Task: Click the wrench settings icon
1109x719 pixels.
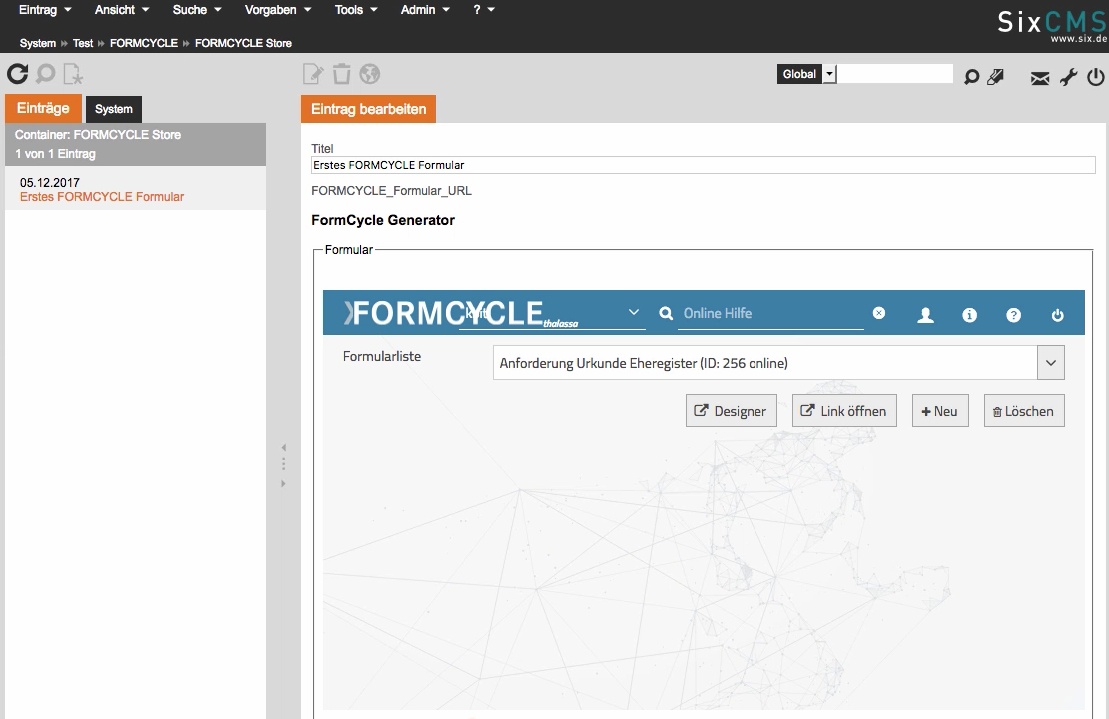Action: [1068, 77]
